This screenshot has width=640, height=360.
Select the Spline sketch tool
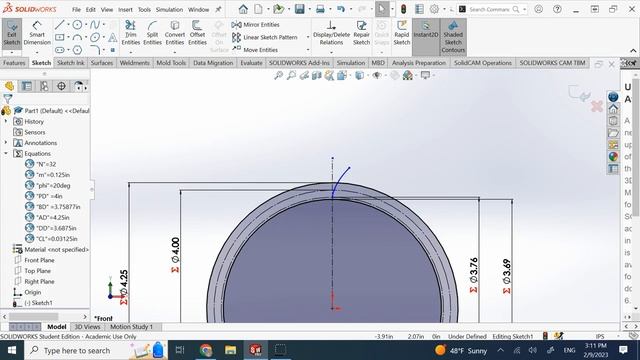click(94, 25)
